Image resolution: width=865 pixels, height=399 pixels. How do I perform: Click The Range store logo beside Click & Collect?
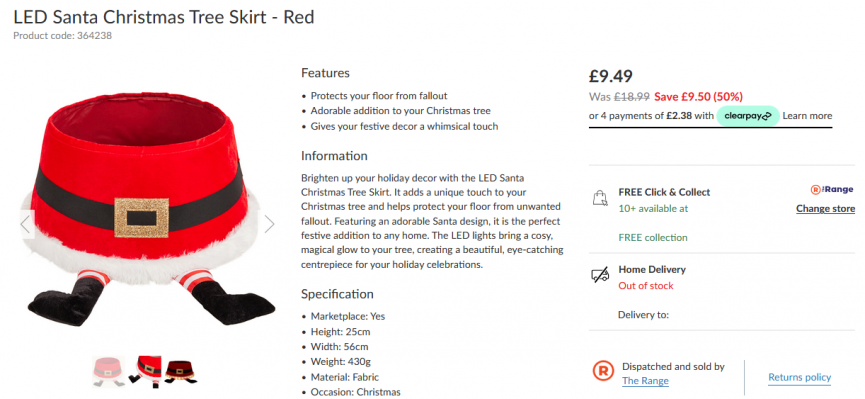click(832, 189)
